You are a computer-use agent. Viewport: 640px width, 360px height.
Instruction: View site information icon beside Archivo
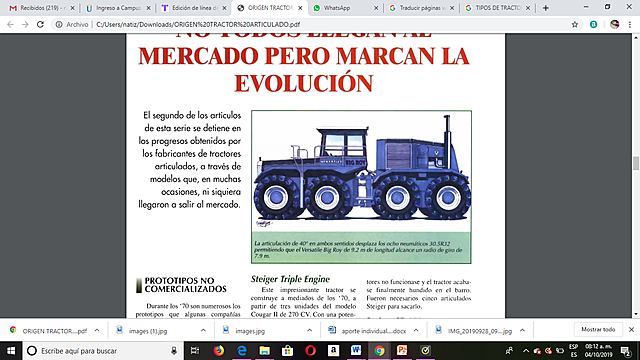tap(59, 24)
